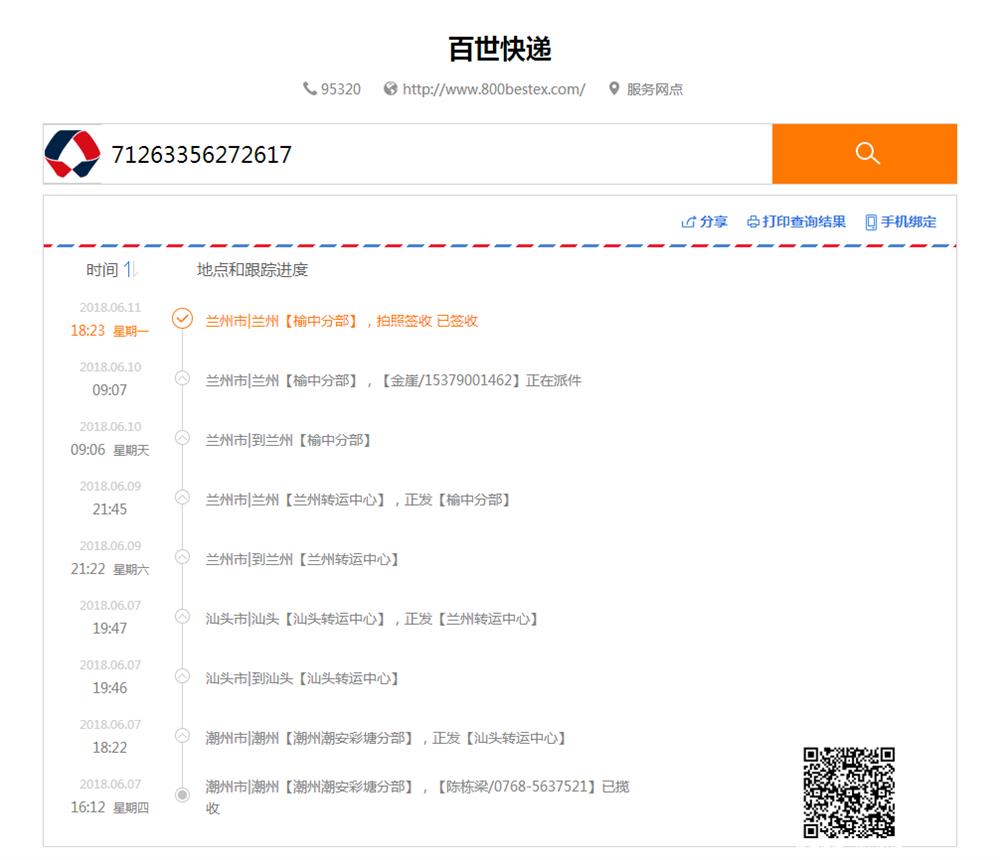Image resolution: width=1000 pixels, height=860 pixels.
Task: Click the QR code image
Action: point(849,792)
